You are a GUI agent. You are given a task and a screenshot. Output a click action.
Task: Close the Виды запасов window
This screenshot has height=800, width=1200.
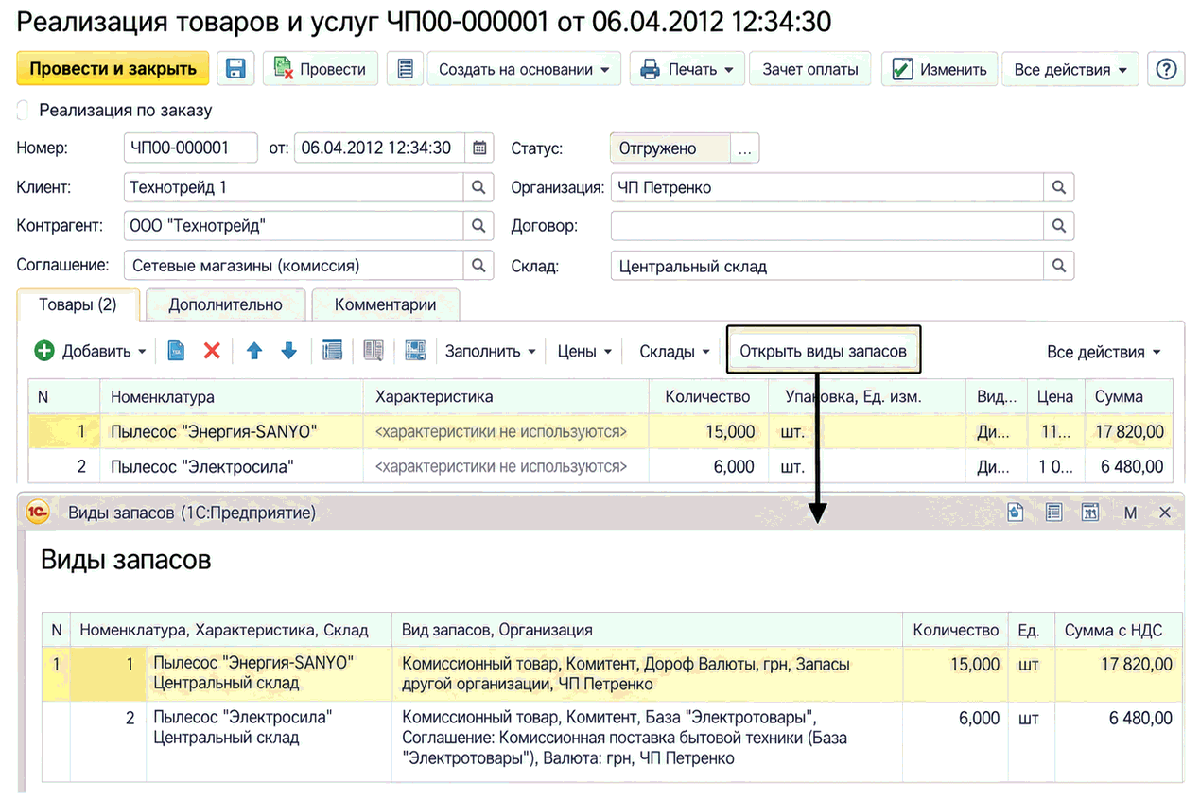point(1165,512)
